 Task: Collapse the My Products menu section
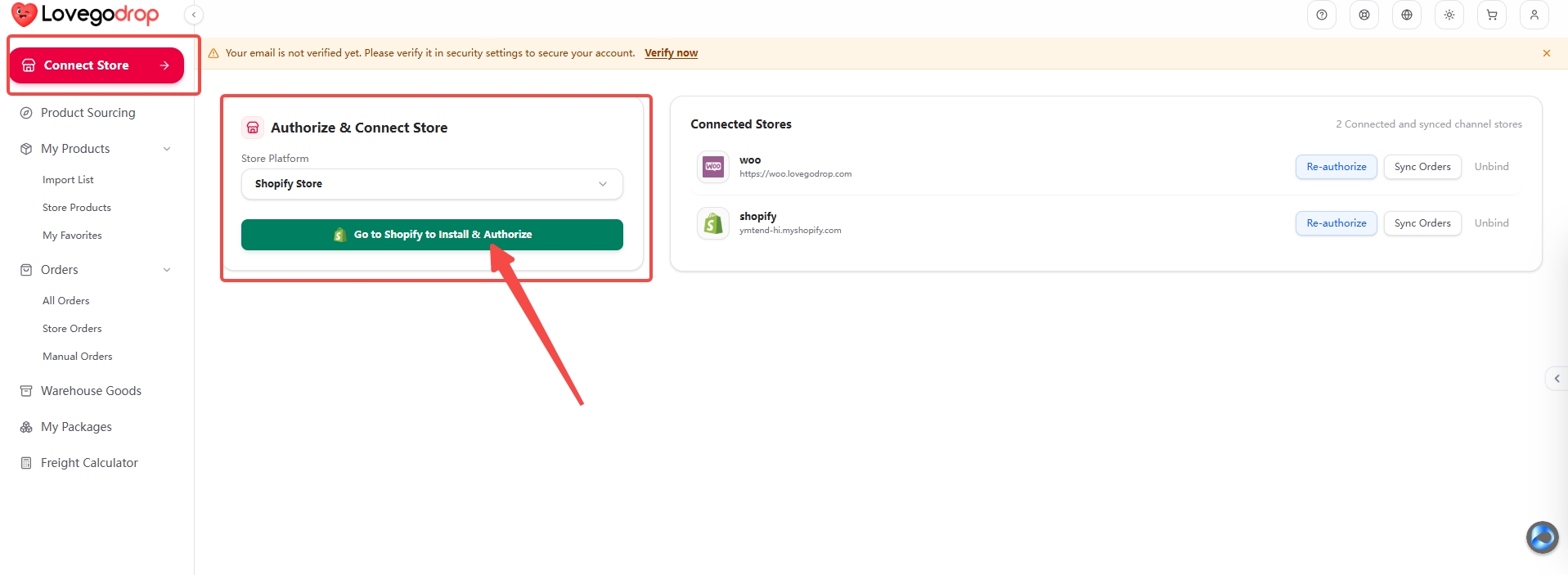(167, 149)
